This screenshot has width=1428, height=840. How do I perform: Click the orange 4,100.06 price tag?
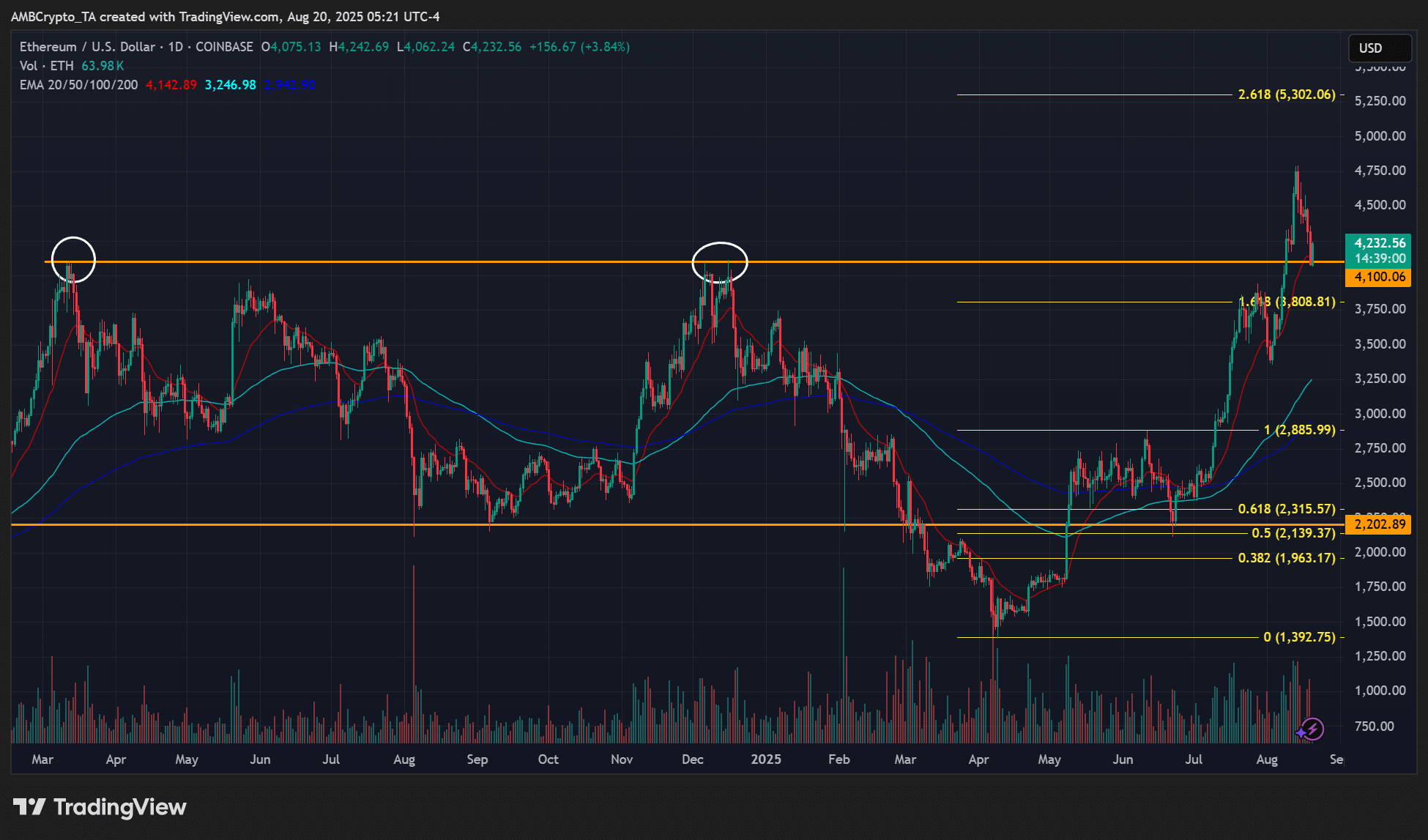1378,277
